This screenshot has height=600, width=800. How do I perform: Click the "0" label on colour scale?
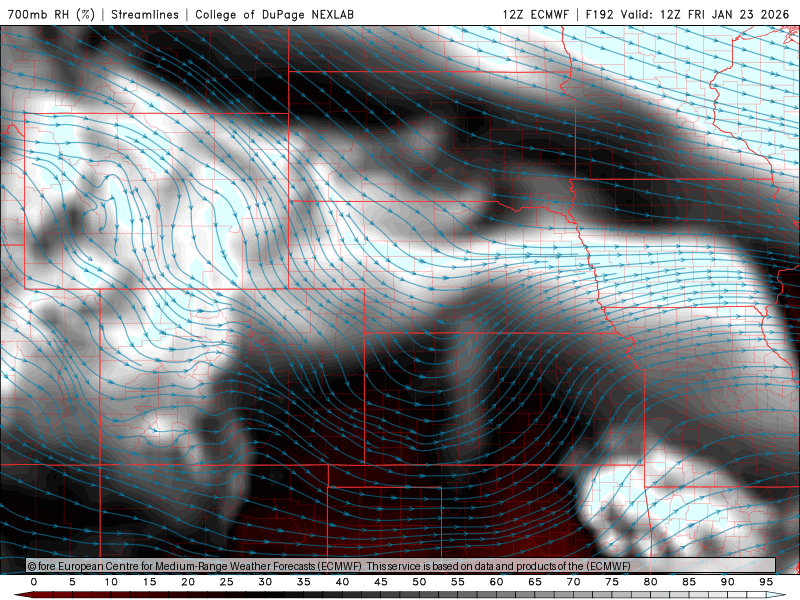[x=34, y=582]
